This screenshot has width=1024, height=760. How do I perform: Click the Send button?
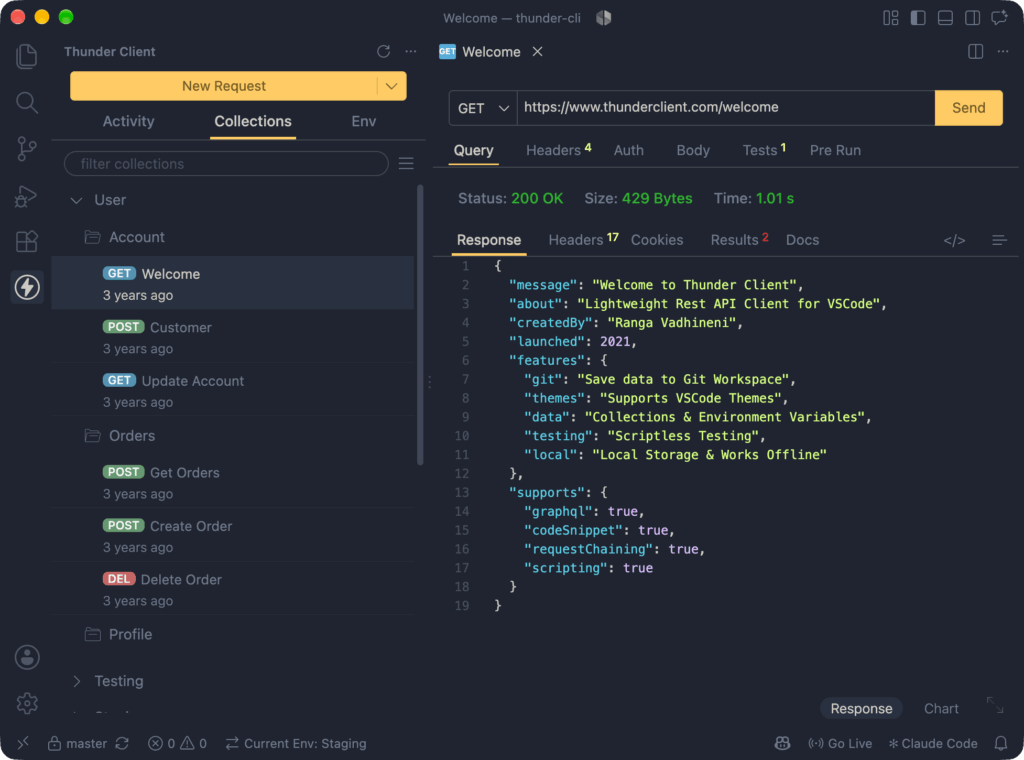coord(968,108)
